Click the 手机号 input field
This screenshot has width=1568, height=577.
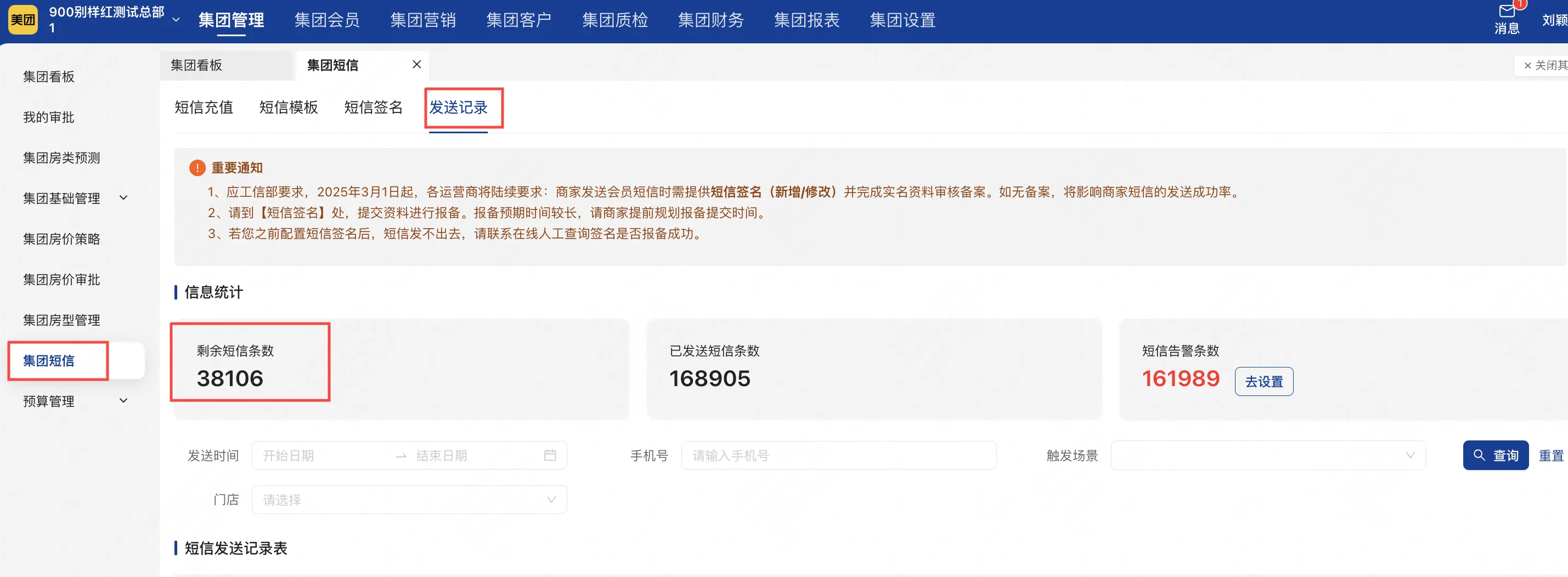click(x=838, y=455)
